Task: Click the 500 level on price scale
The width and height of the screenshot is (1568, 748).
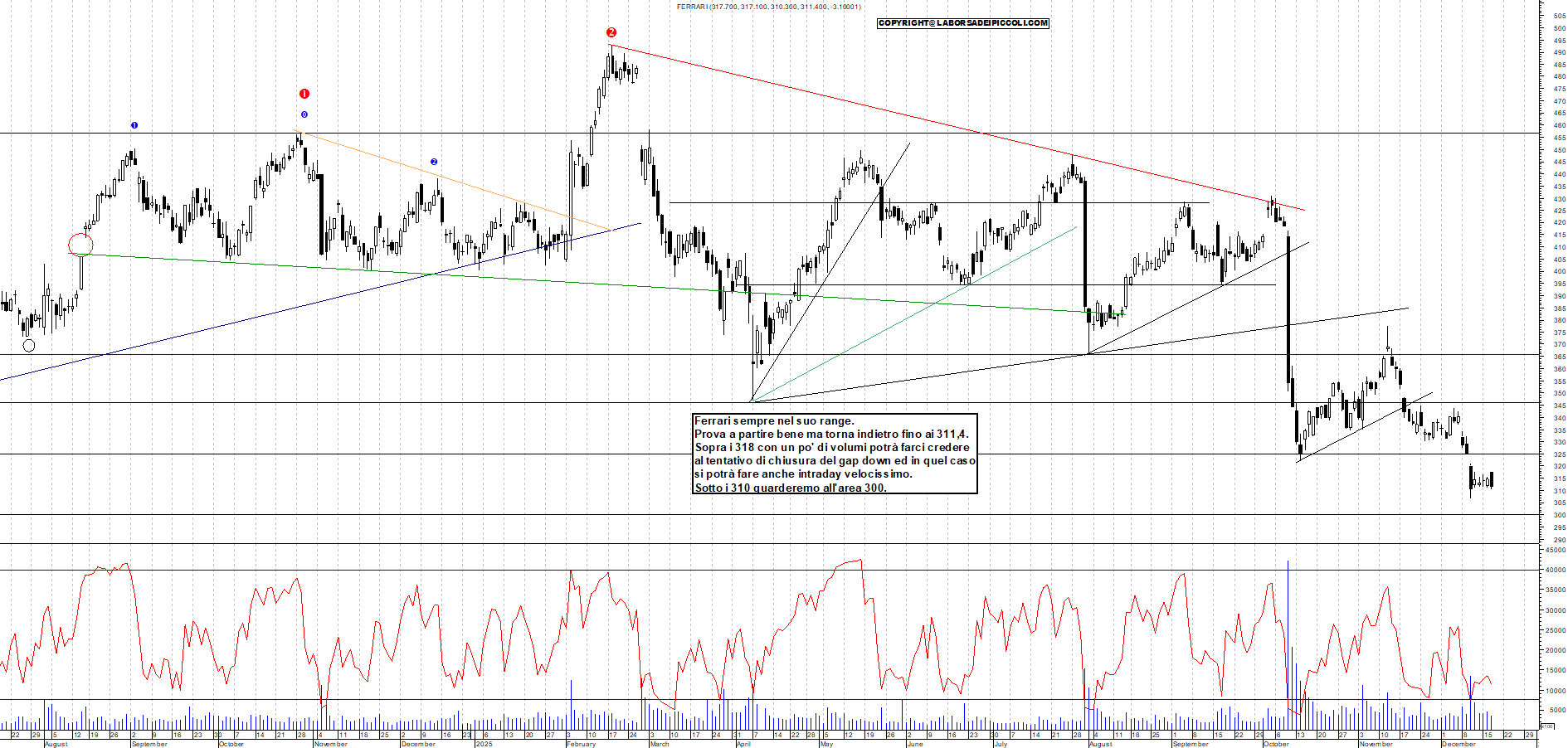Action: click(1559, 28)
